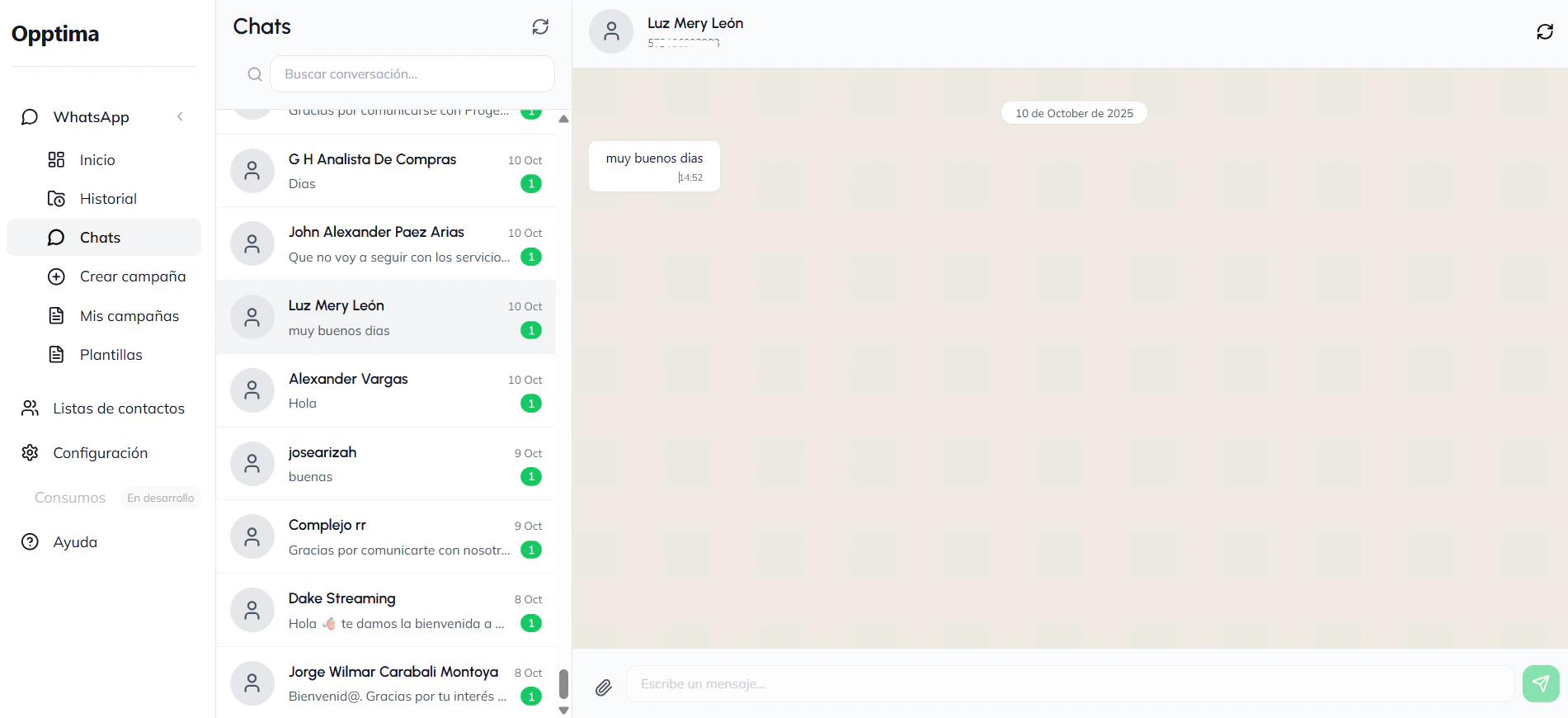Click Complejo rr avatar icon
Image resolution: width=1568 pixels, height=718 pixels.
click(x=252, y=537)
